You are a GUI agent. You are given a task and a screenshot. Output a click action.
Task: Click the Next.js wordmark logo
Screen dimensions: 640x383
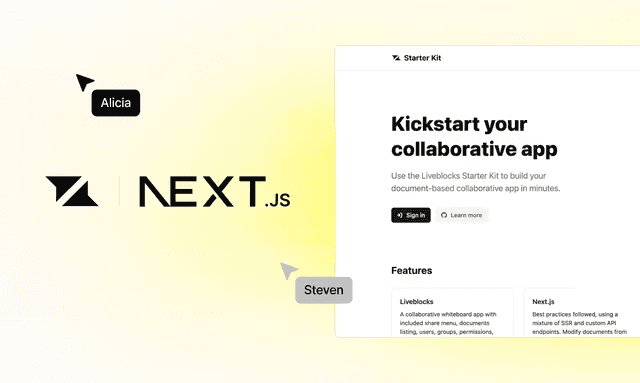215,192
